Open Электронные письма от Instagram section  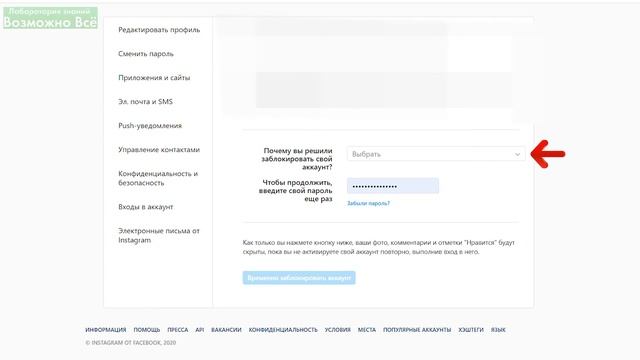tap(159, 236)
